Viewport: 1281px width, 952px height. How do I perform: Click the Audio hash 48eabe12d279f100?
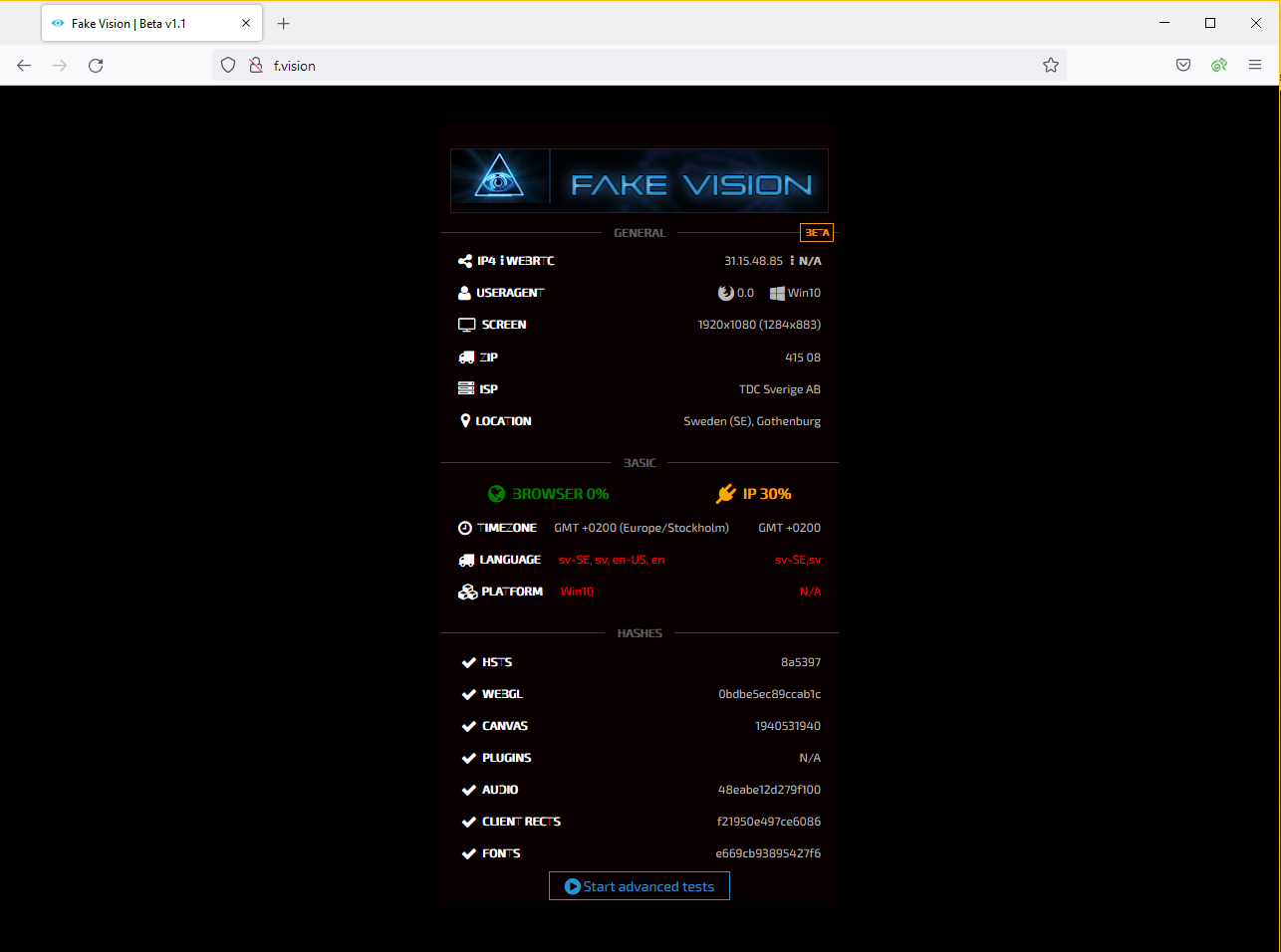tap(769, 790)
